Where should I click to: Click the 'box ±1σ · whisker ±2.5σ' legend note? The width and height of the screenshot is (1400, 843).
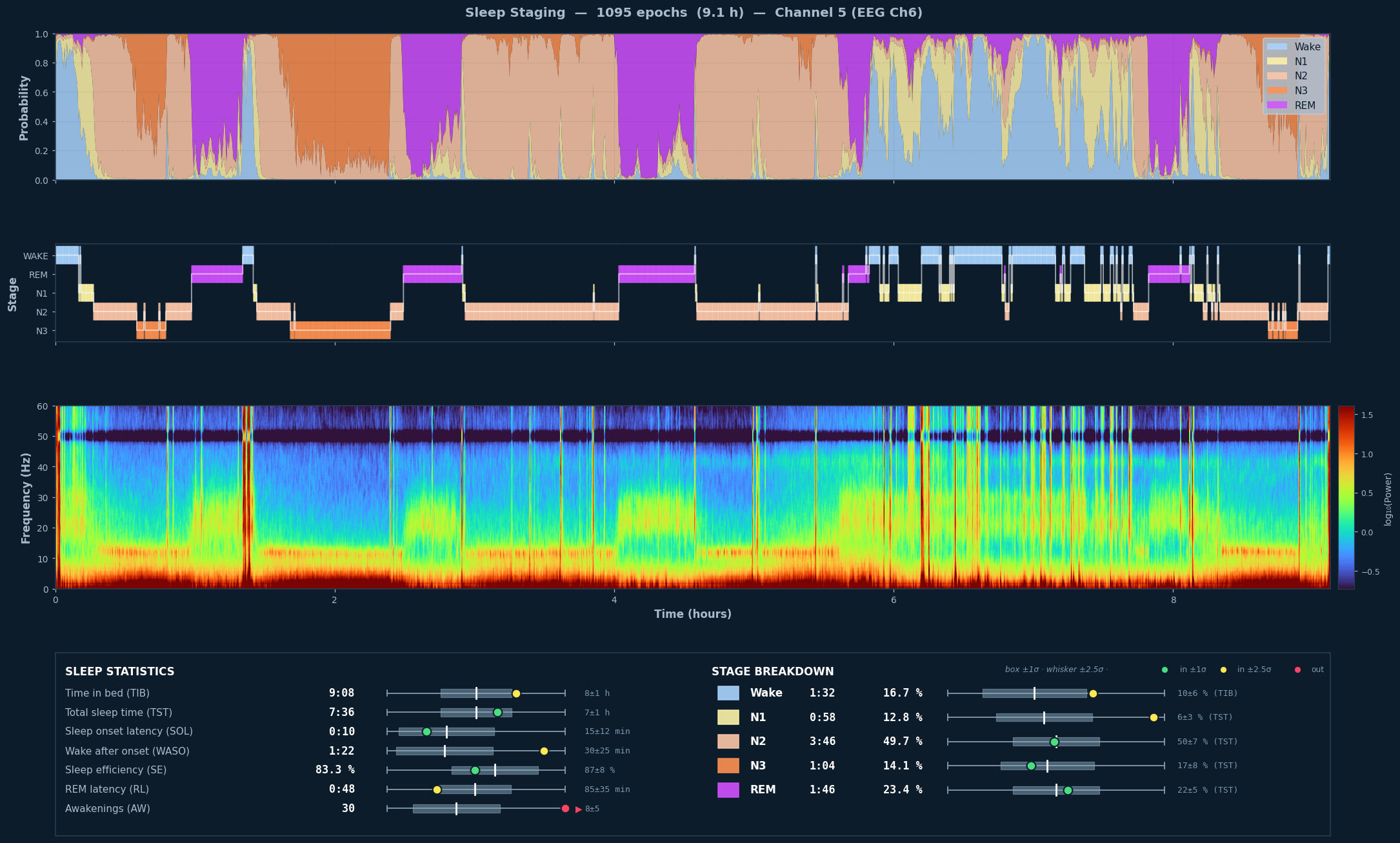click(x=1056, y=669)
